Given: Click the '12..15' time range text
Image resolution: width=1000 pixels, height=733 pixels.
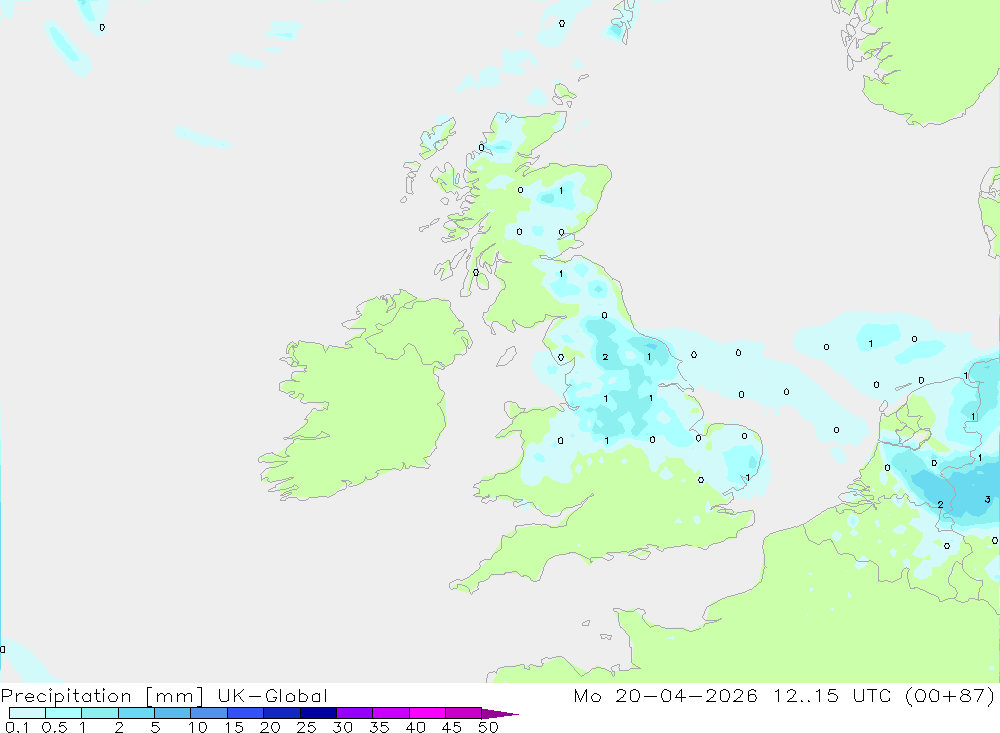Looking at the screenshot, I should (x=806, y=695).
